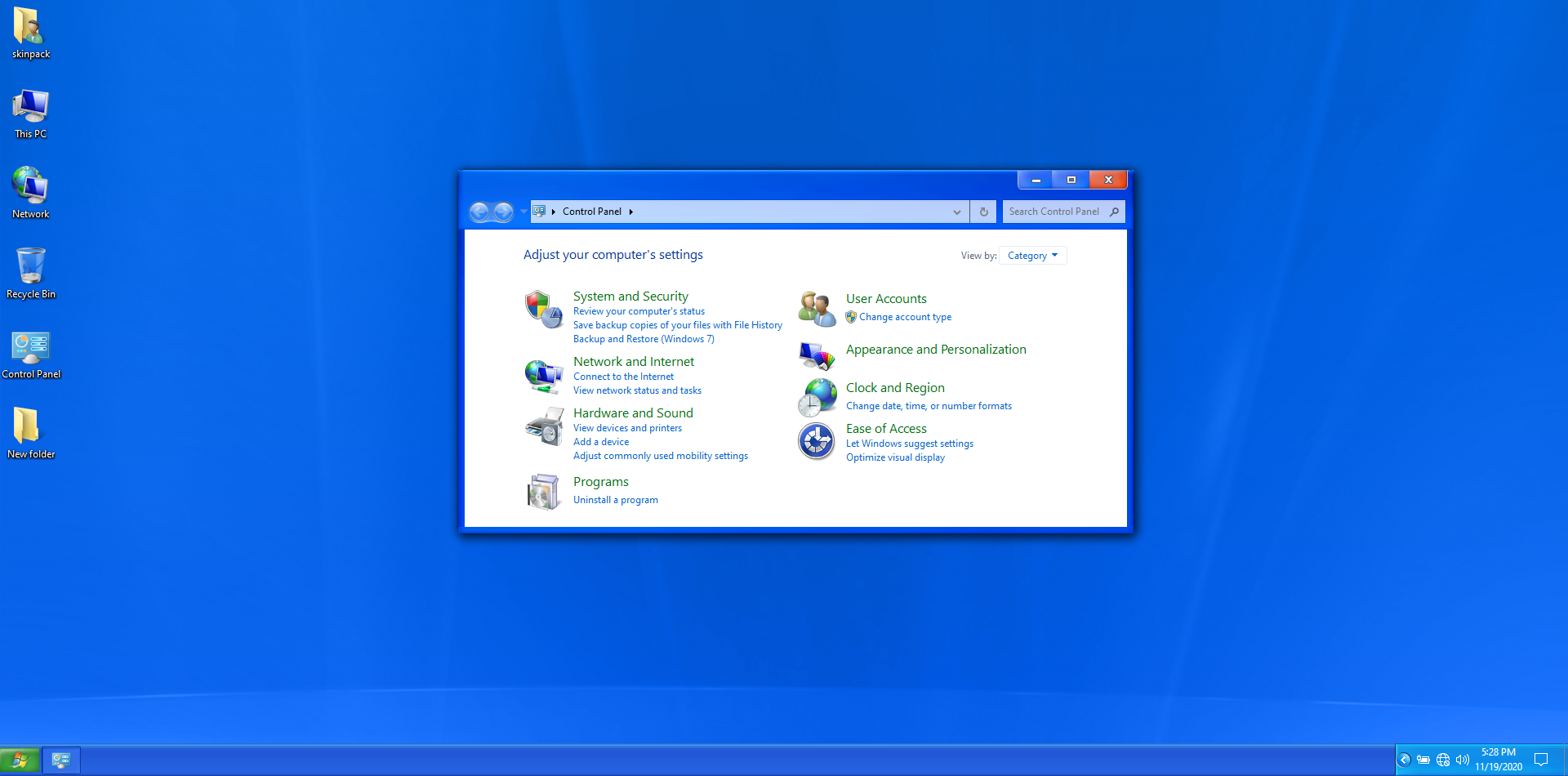The image size is (1568, 776).
Task: Click the volume icon in system tray
Action: (x=1462, y=760)
